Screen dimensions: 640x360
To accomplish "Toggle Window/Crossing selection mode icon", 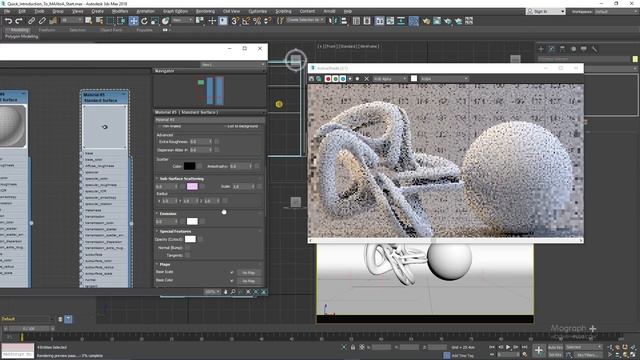I will click(121, 21).
